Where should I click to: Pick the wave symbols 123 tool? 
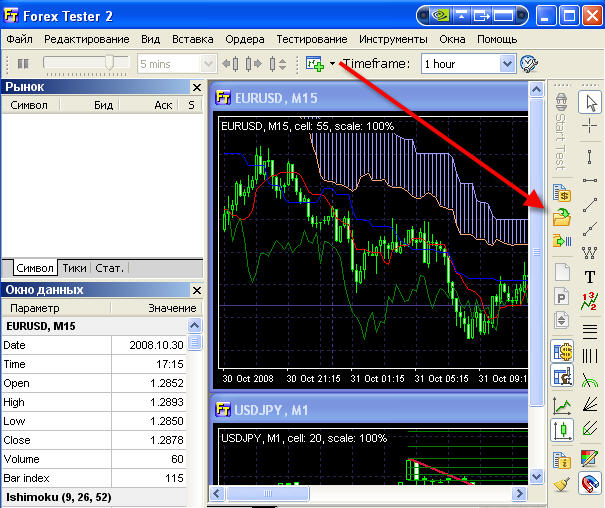(590, 301)
